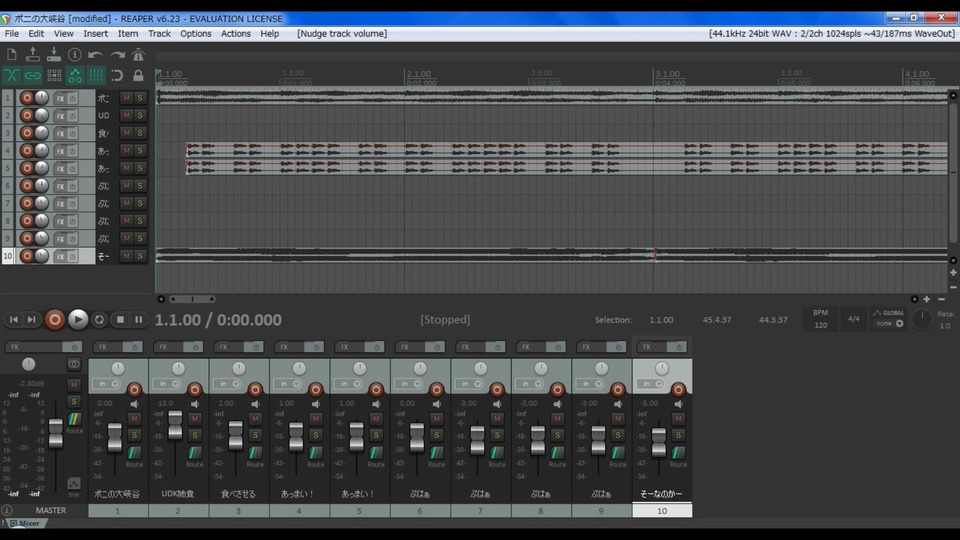Click the transport record button
The width and height of the screenshot is (960, 540).
tap(54, 319)
